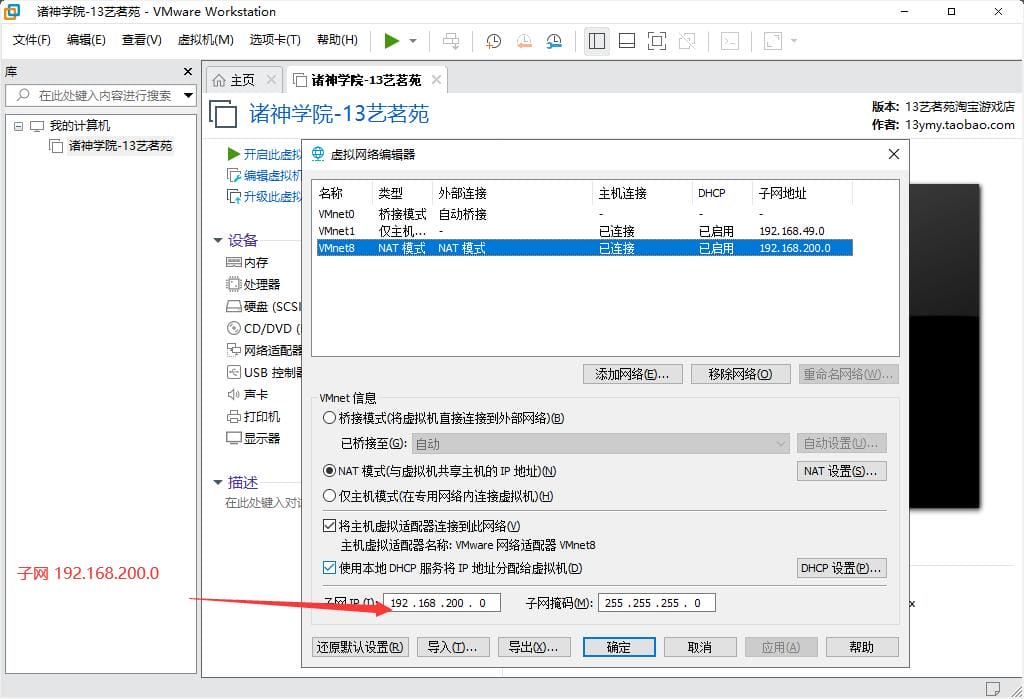The height and width of the screenshot is (699, 1024).
Task: Toggle the library sidebar view icon
Action: tap(597, 41)
